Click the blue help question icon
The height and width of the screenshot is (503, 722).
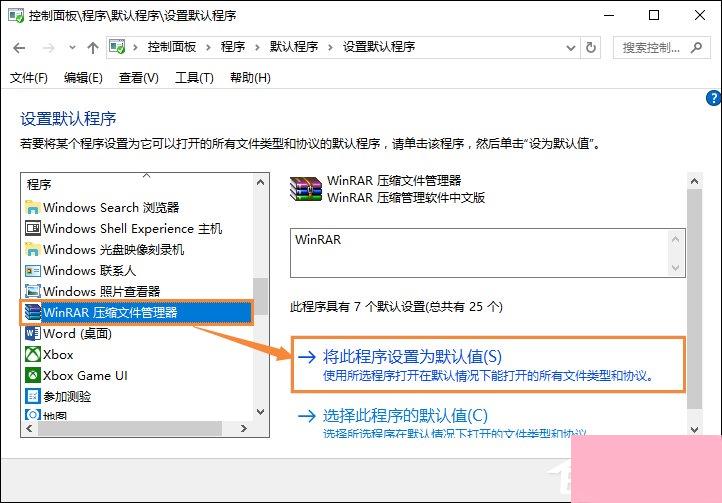[x=713, y=98]
